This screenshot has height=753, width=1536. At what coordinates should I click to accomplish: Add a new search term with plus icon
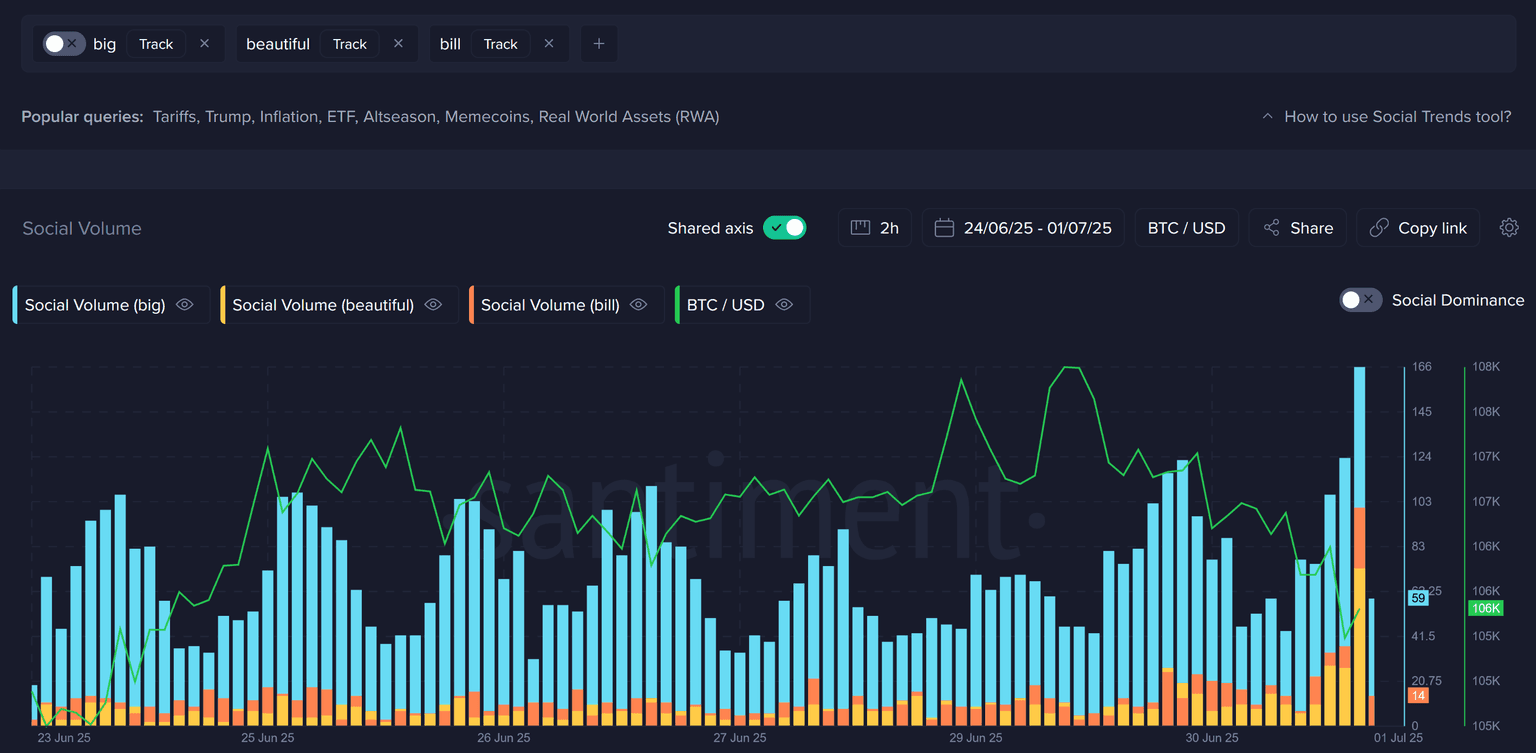tap(599, 44)
